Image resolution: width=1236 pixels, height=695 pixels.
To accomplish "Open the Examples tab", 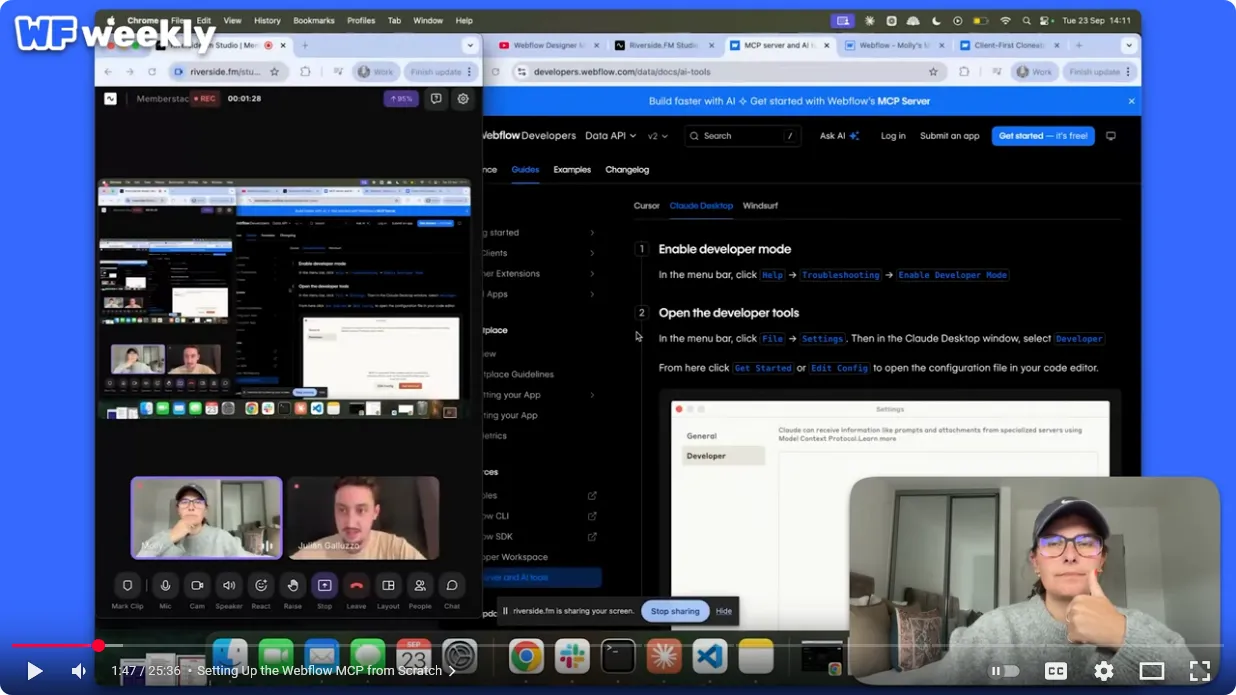I will tap(572, 170).
